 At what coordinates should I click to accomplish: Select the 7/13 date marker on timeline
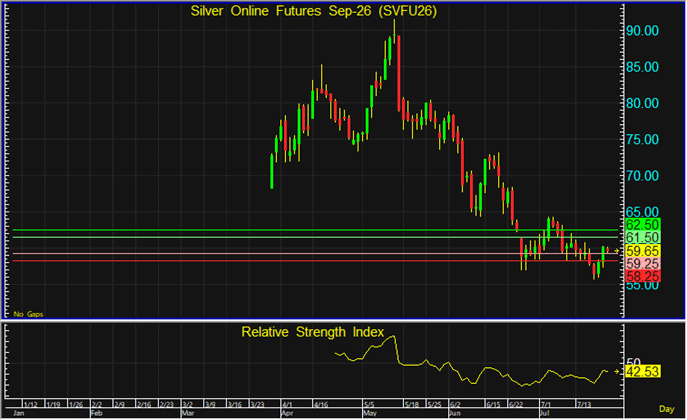click(x=584, y=404)
